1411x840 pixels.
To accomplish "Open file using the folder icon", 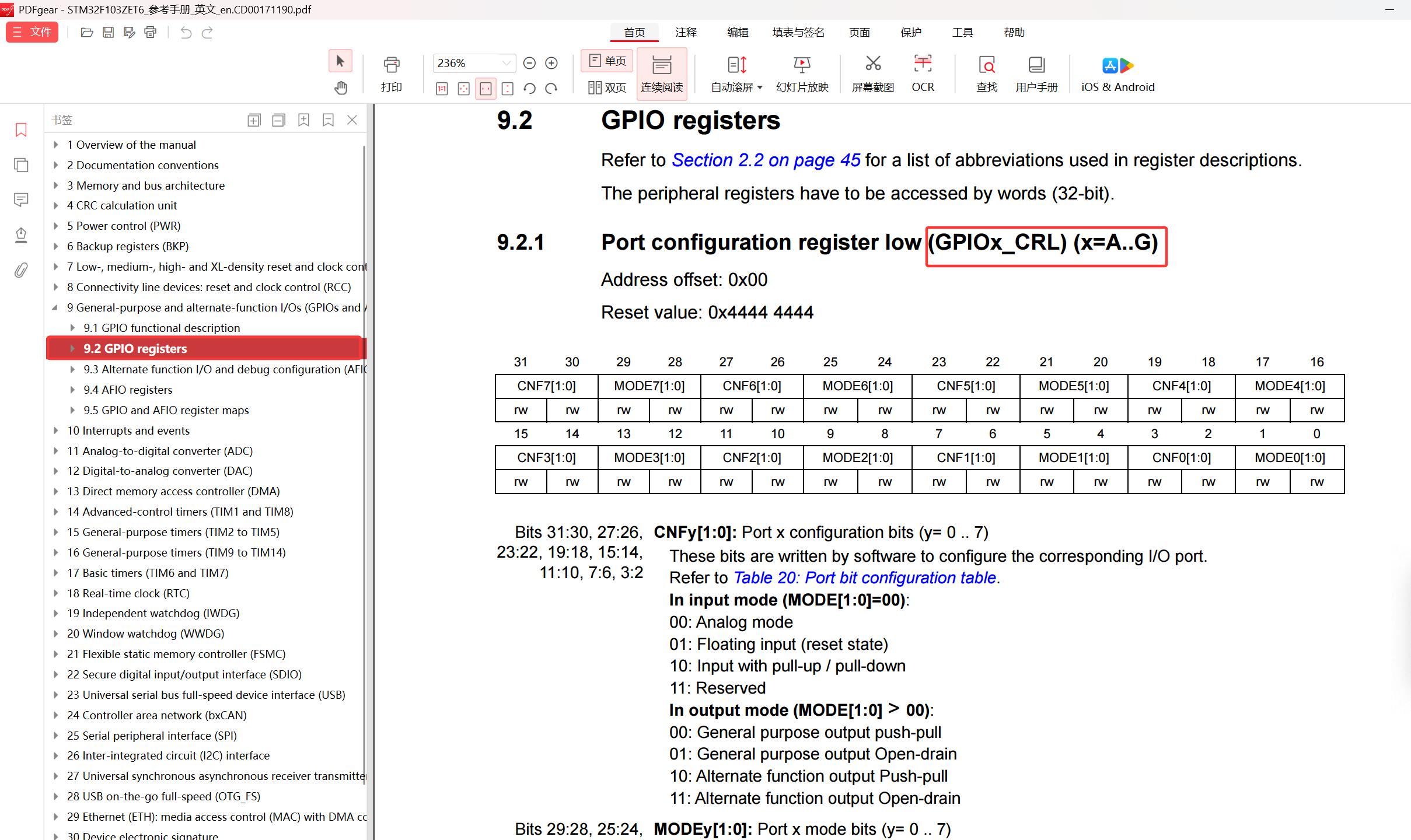I will (x=87, y=33).
